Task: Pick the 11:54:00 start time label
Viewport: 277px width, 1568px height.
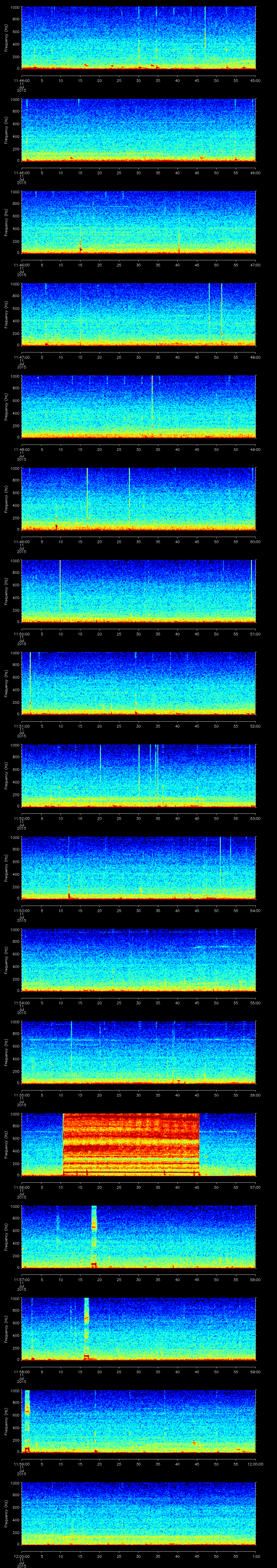Action: pyautogui.click(x=21, y=1003)
